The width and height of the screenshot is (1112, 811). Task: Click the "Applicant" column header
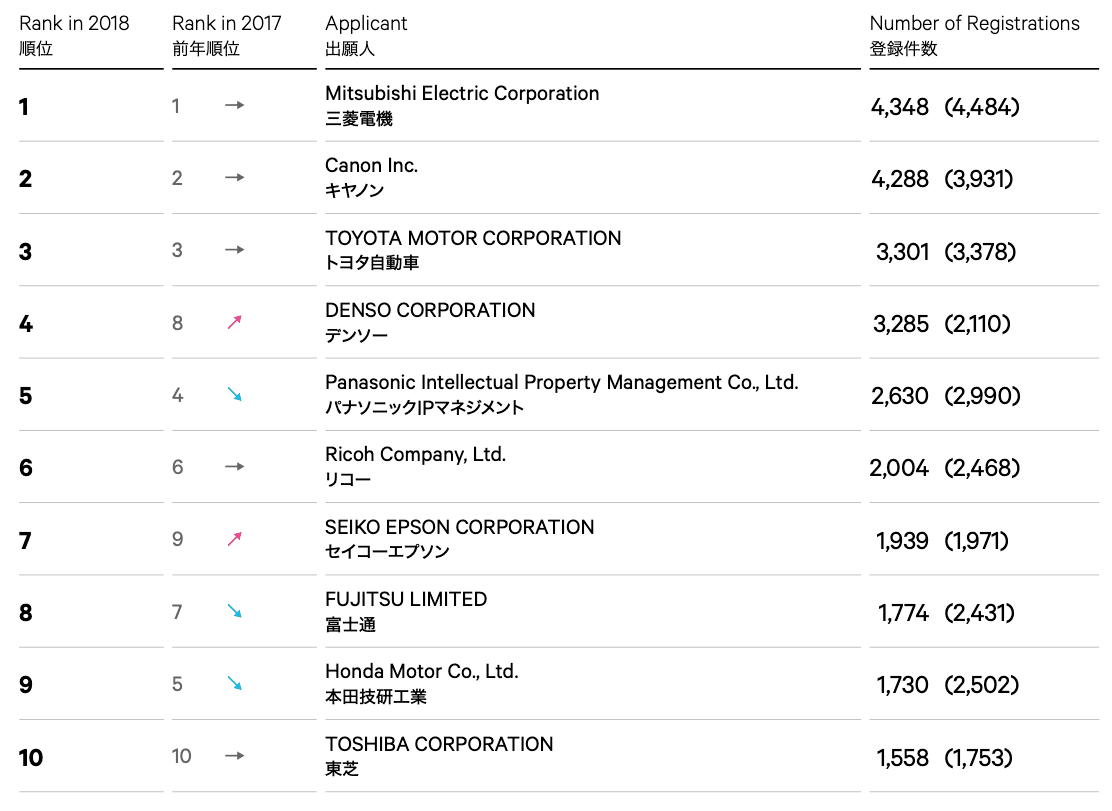click(x=366, y=23)
